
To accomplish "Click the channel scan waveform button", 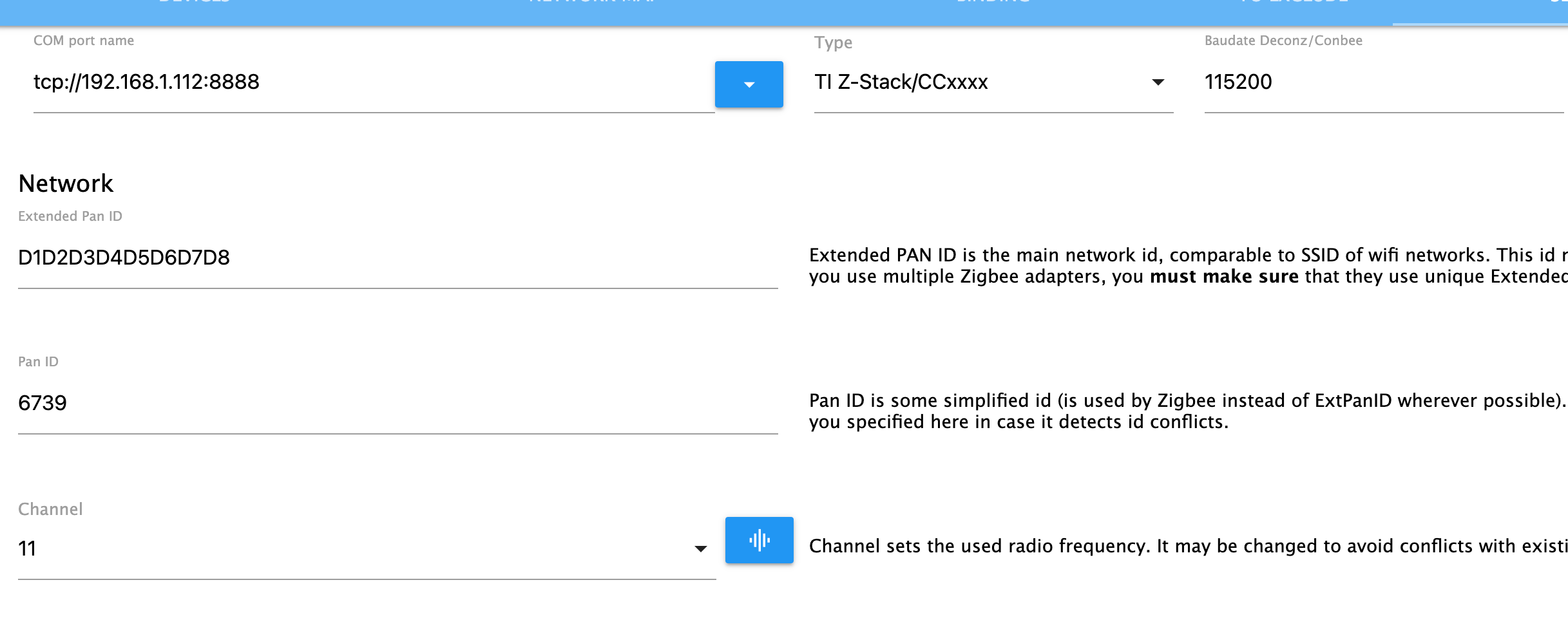I will click(x=759, y=540).
